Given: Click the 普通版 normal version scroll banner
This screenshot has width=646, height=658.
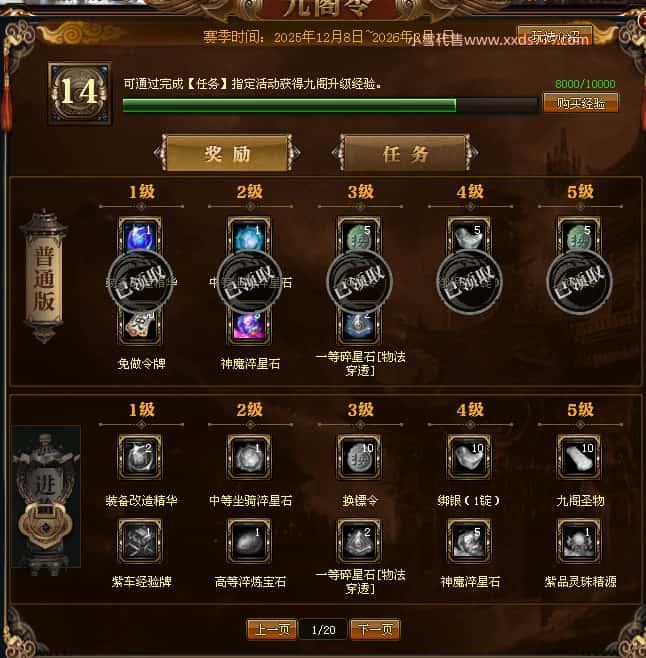Looking at the screenshot, I should [x=44, y=277].
